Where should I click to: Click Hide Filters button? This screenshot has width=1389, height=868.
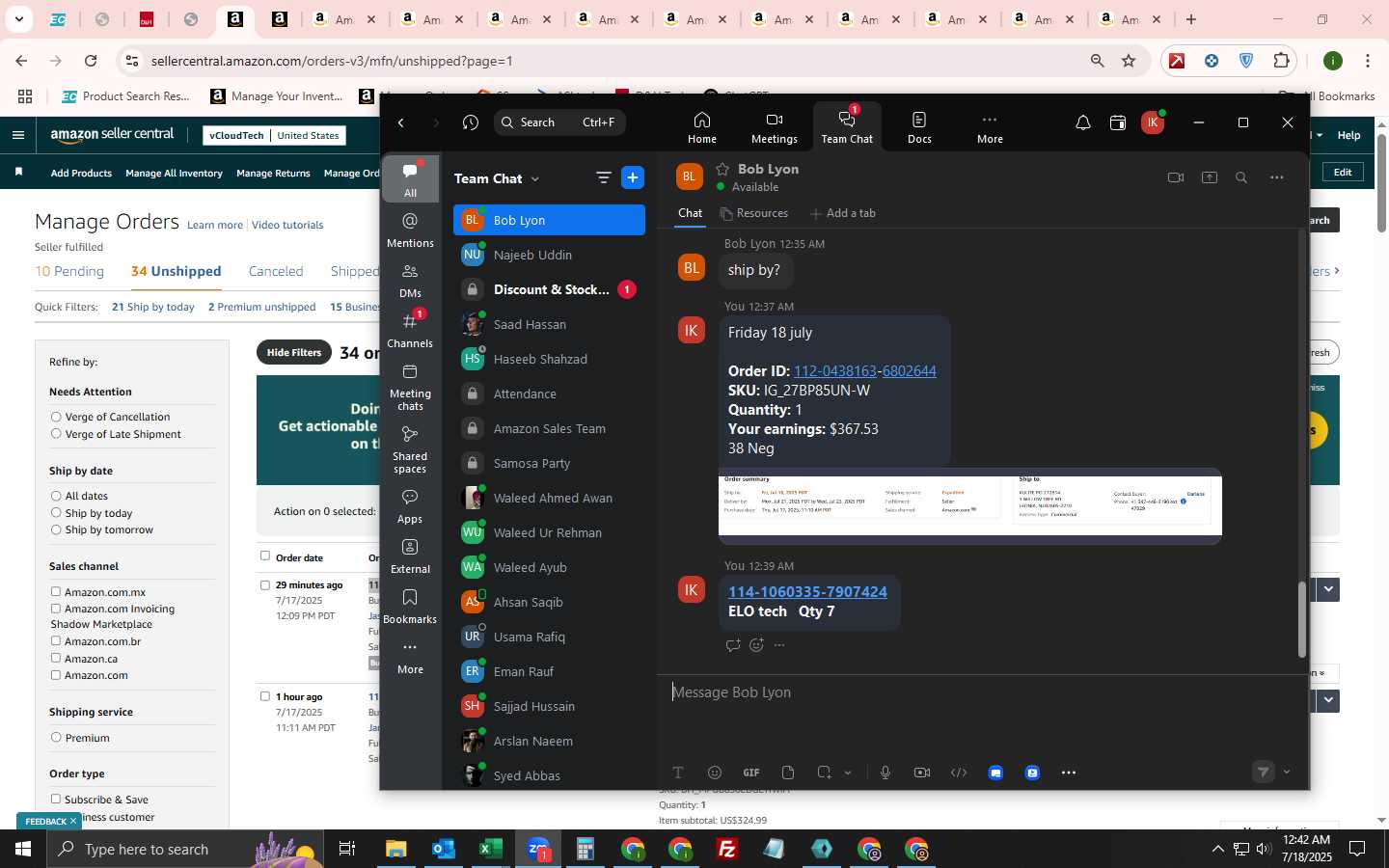(x=294, y=353)
